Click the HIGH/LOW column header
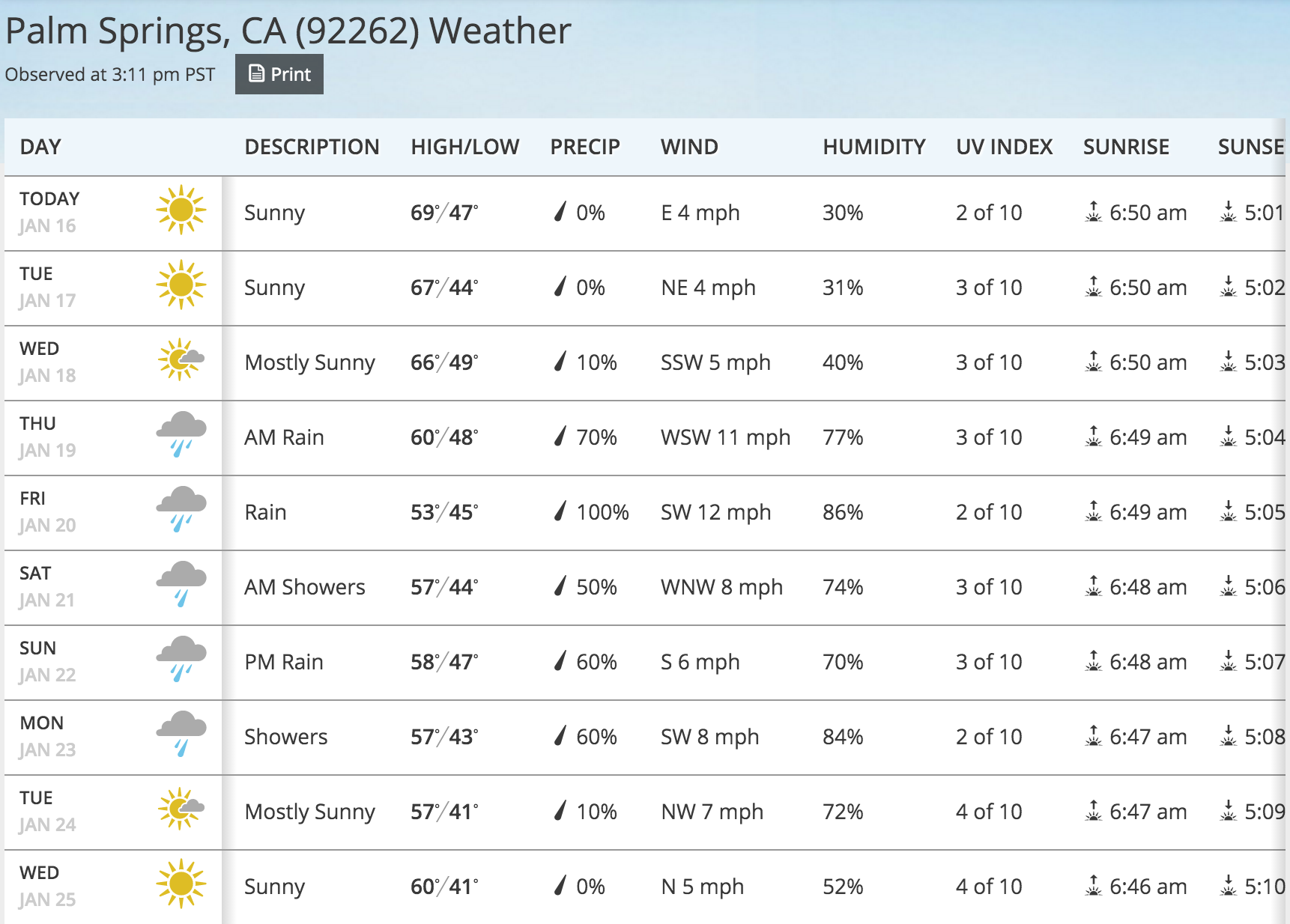Image resolution: width=1290 pixels, height=924 pixels. (x=464, y=147)
